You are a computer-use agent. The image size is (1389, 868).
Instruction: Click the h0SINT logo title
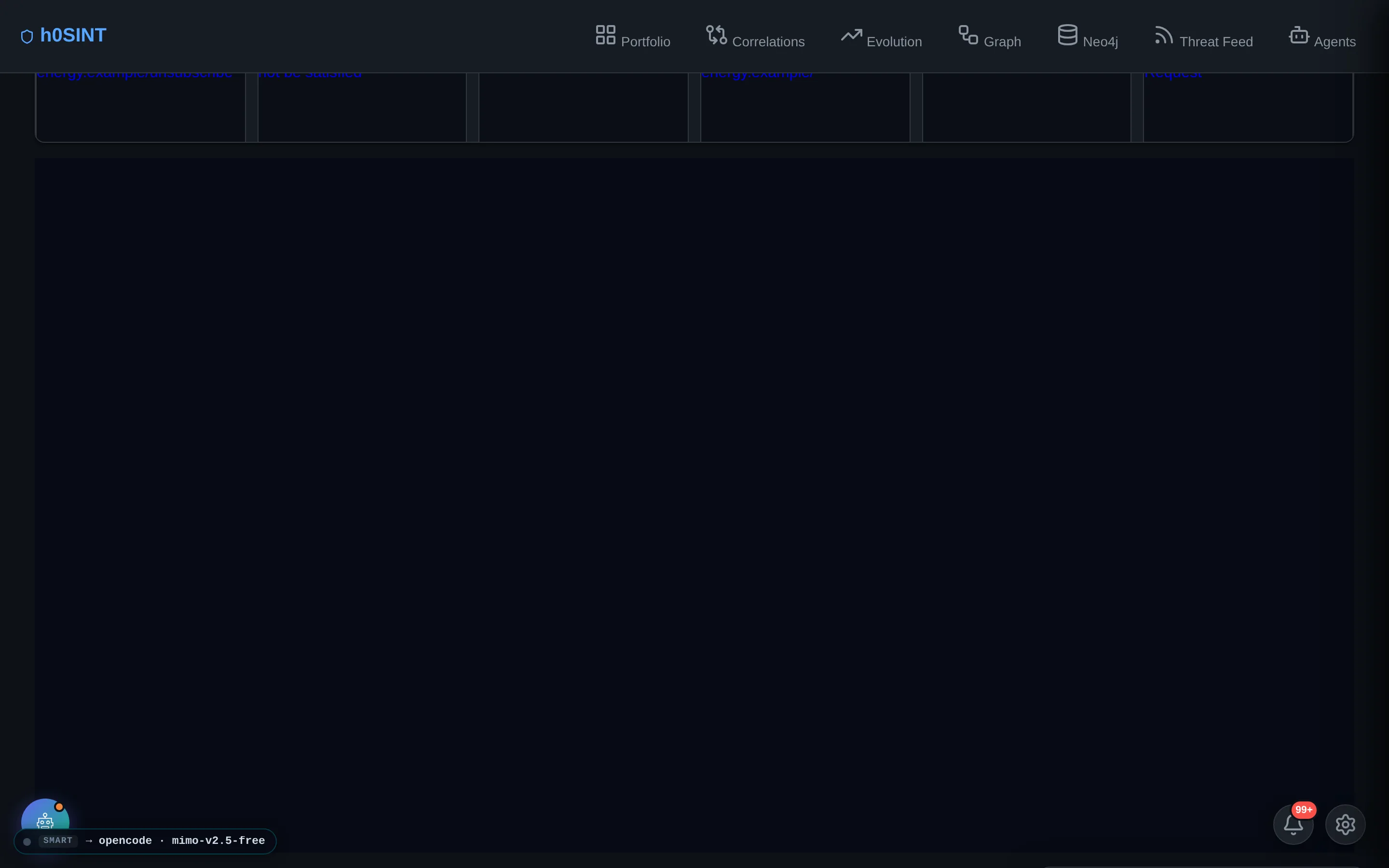click(x=73, y=36)
